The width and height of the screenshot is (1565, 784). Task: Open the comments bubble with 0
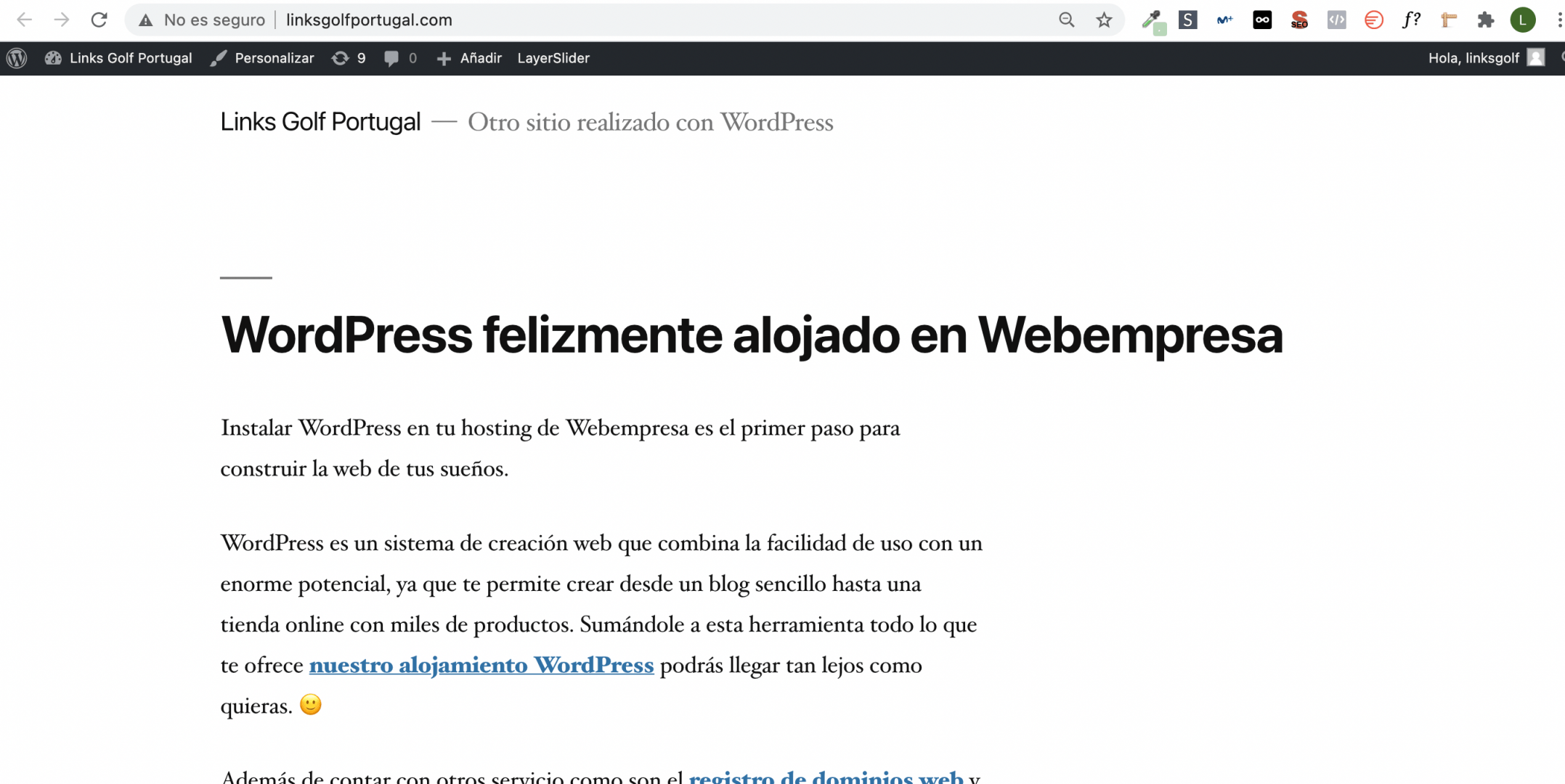click(x=400, y=58)
